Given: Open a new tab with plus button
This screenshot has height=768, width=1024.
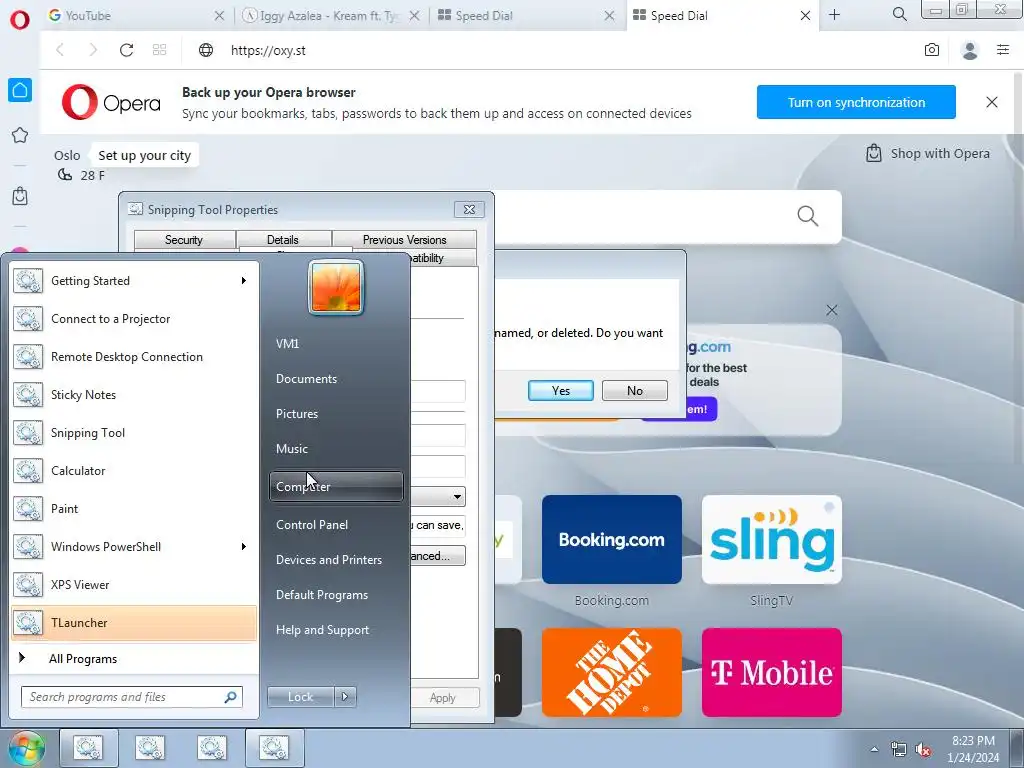Looking at the screenshot, I should coord(835,15).
